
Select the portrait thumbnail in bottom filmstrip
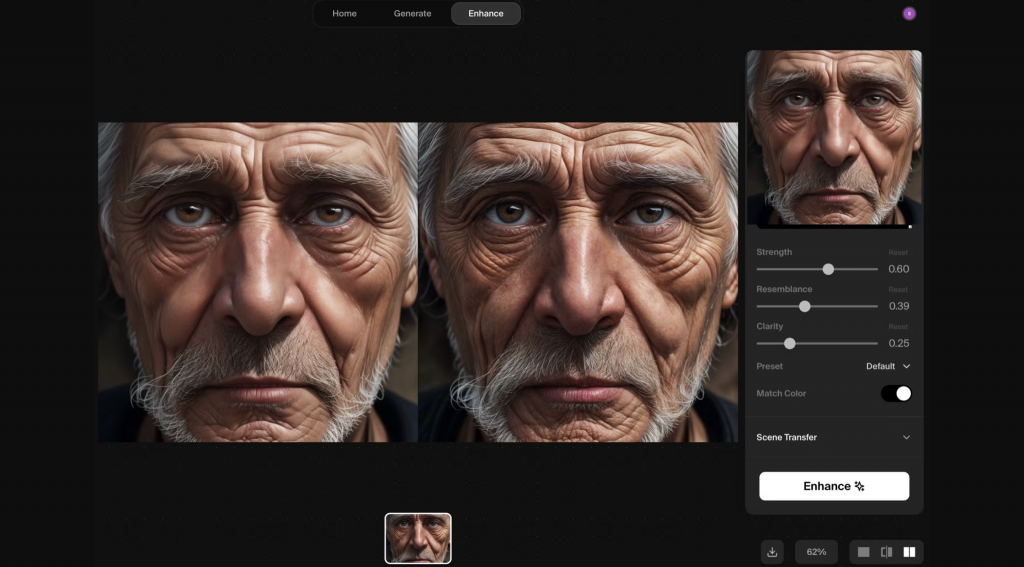(418, 538)
